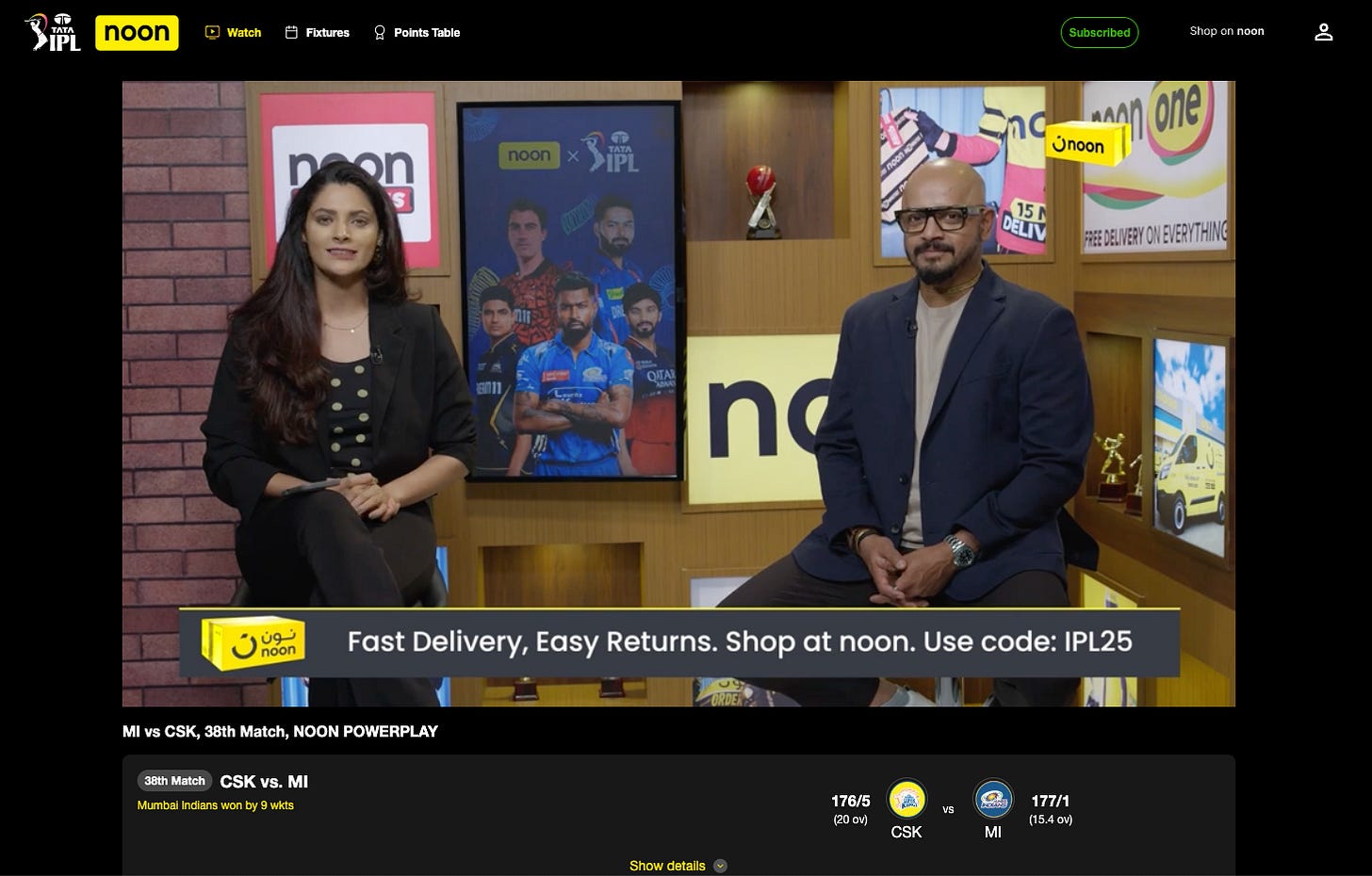1372x876 pixels.
Task: Click the TATA IPL logo
Action: pos(53,32)
